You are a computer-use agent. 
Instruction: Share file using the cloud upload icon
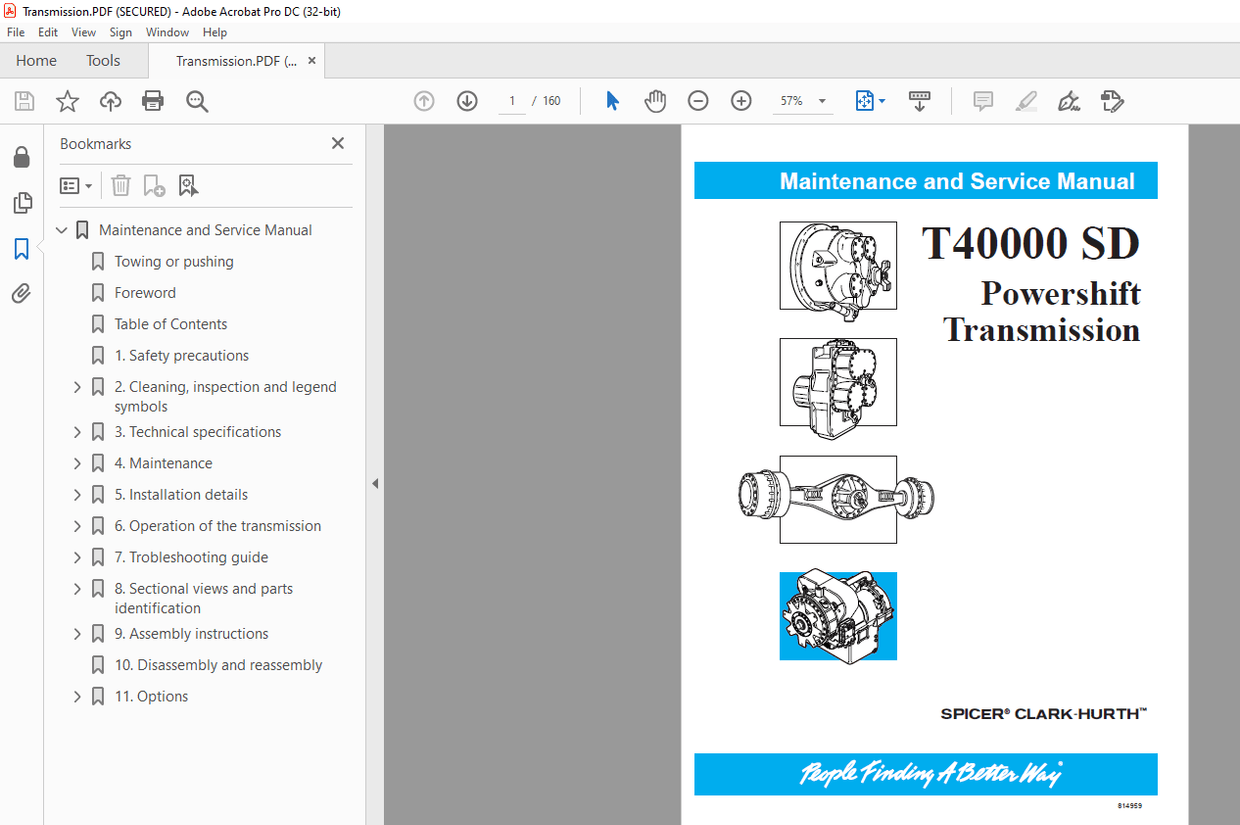coord(110,100)
